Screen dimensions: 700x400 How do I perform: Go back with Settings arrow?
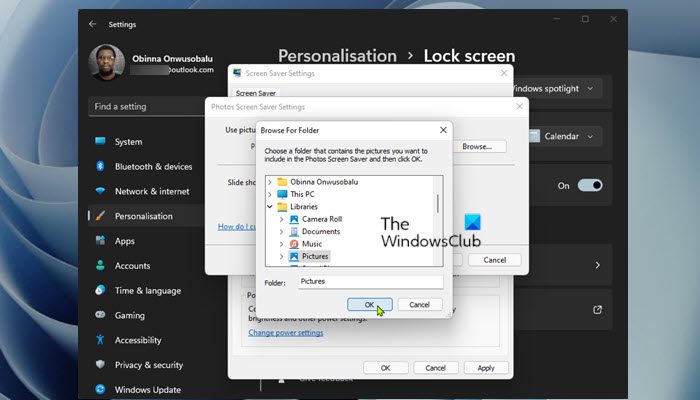(92, 24)
